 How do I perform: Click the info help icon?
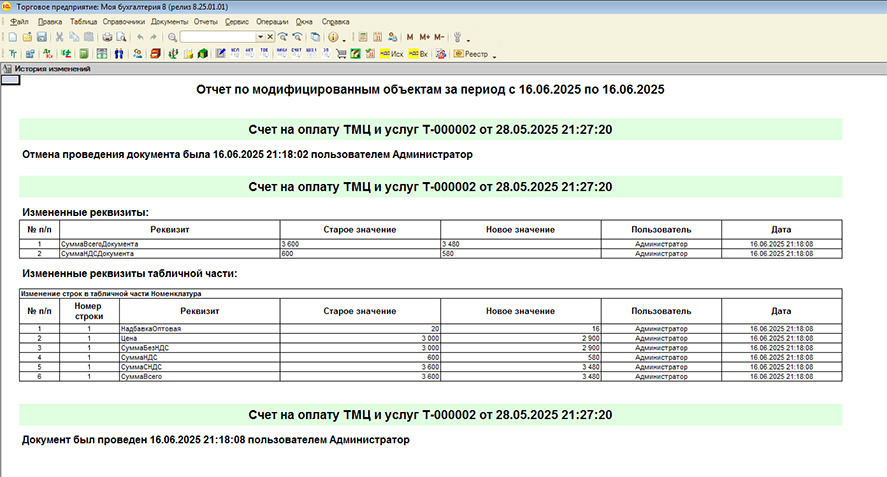(x=333, y=37)
